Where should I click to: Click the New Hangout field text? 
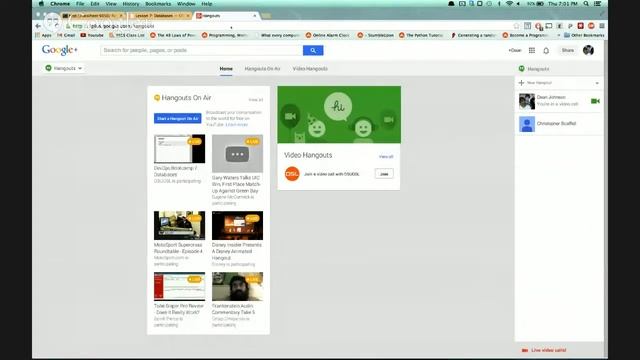pyautogui.click(x=539, y=83)
